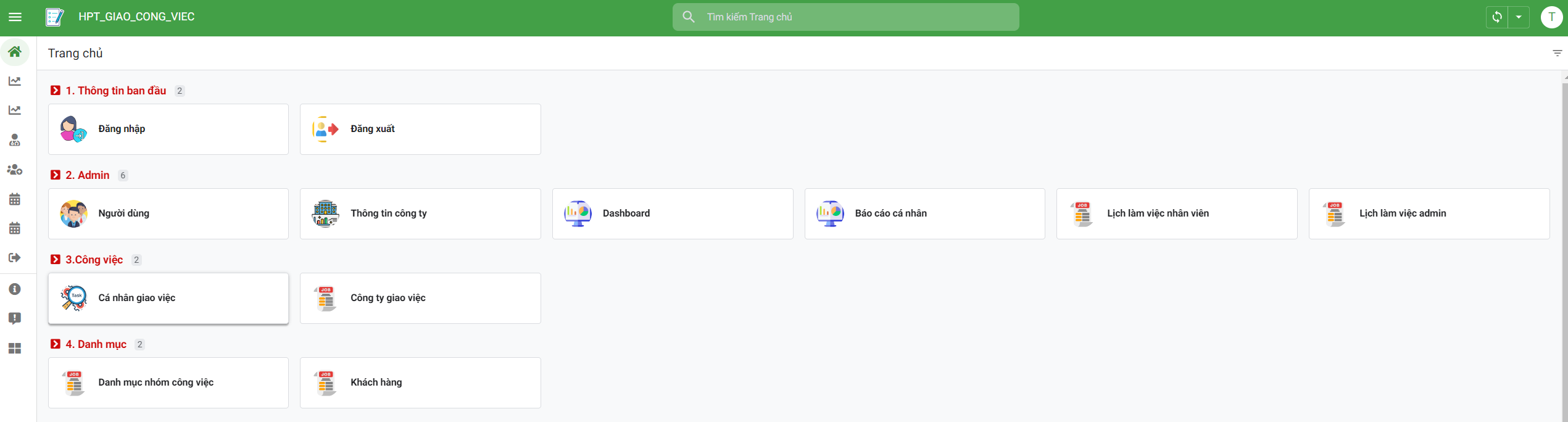Open the dropdown arrow beside sync button
Screen dimensions: 1568x422
click(1519, 17)
